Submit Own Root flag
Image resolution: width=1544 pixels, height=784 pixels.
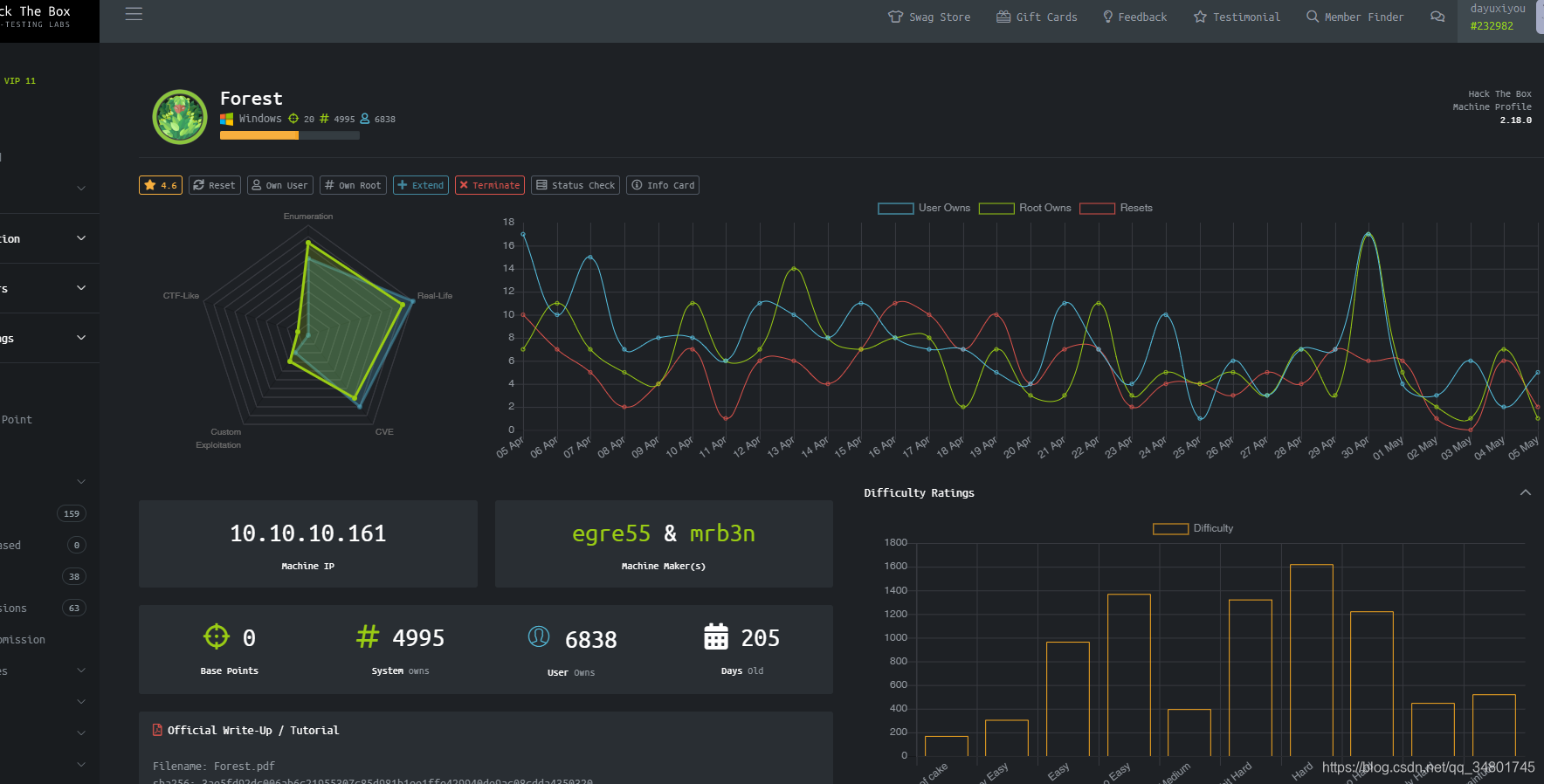click(353, 185)
